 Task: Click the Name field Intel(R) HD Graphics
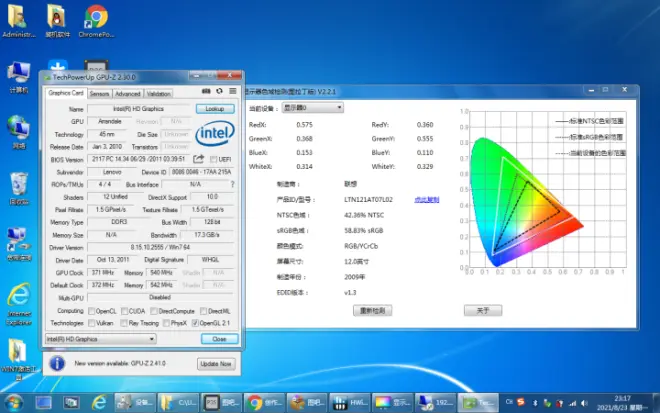tap(138, 109)
